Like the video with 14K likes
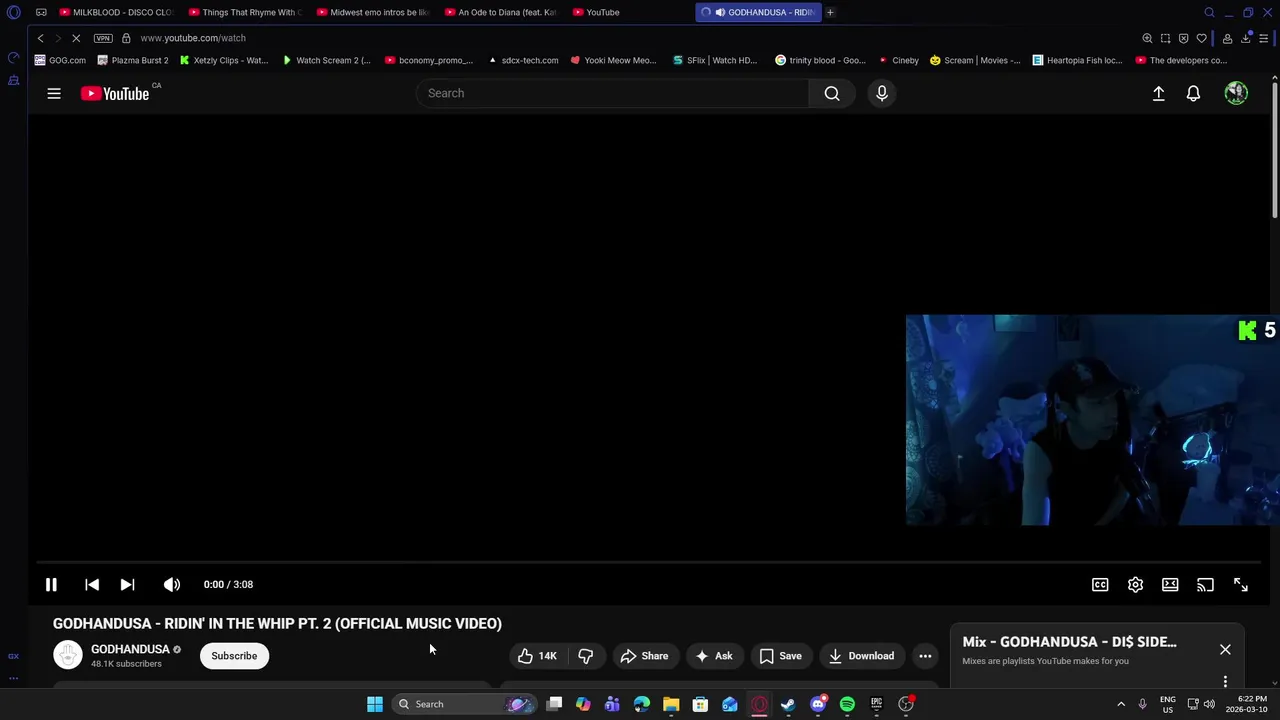The height and width of the screenshot is (720, 1280). click(x=537, y=656)
